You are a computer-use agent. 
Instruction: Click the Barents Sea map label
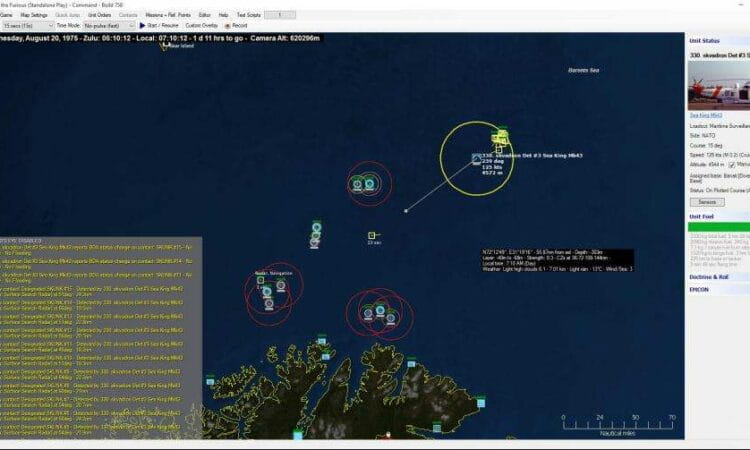point(584,70)
